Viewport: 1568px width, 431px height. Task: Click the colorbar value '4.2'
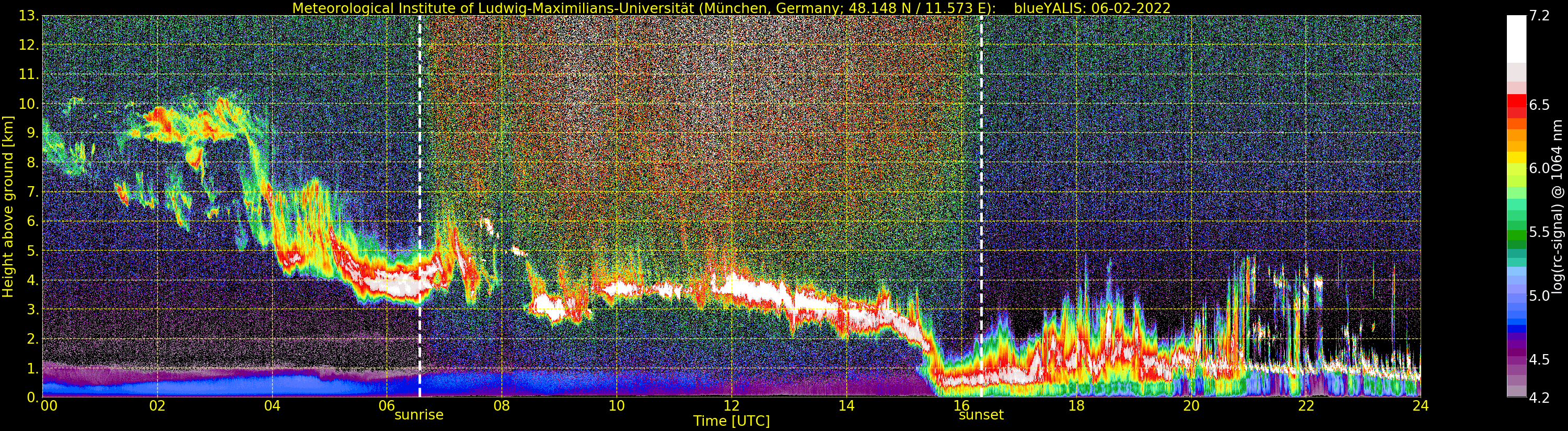tap(1539, 398)
